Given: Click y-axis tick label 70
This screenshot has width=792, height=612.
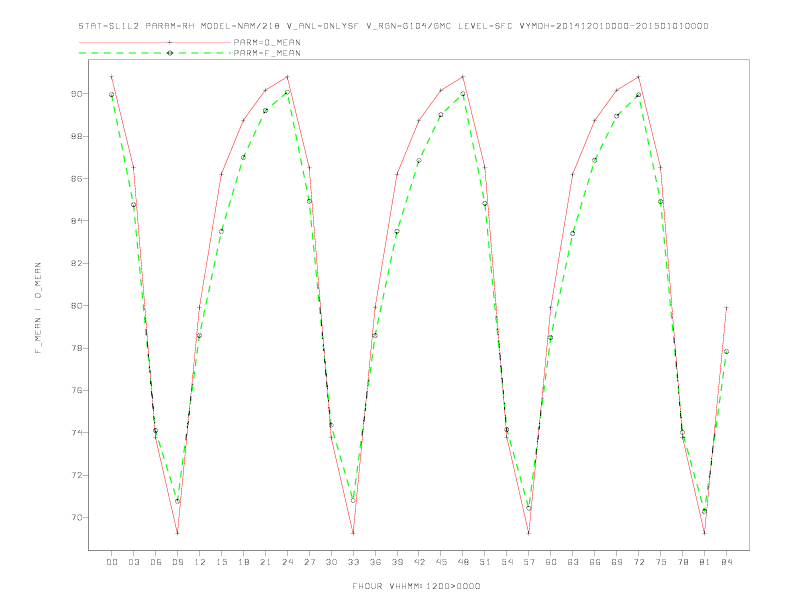Looking at the screenshot, I should tap(77, 518).
